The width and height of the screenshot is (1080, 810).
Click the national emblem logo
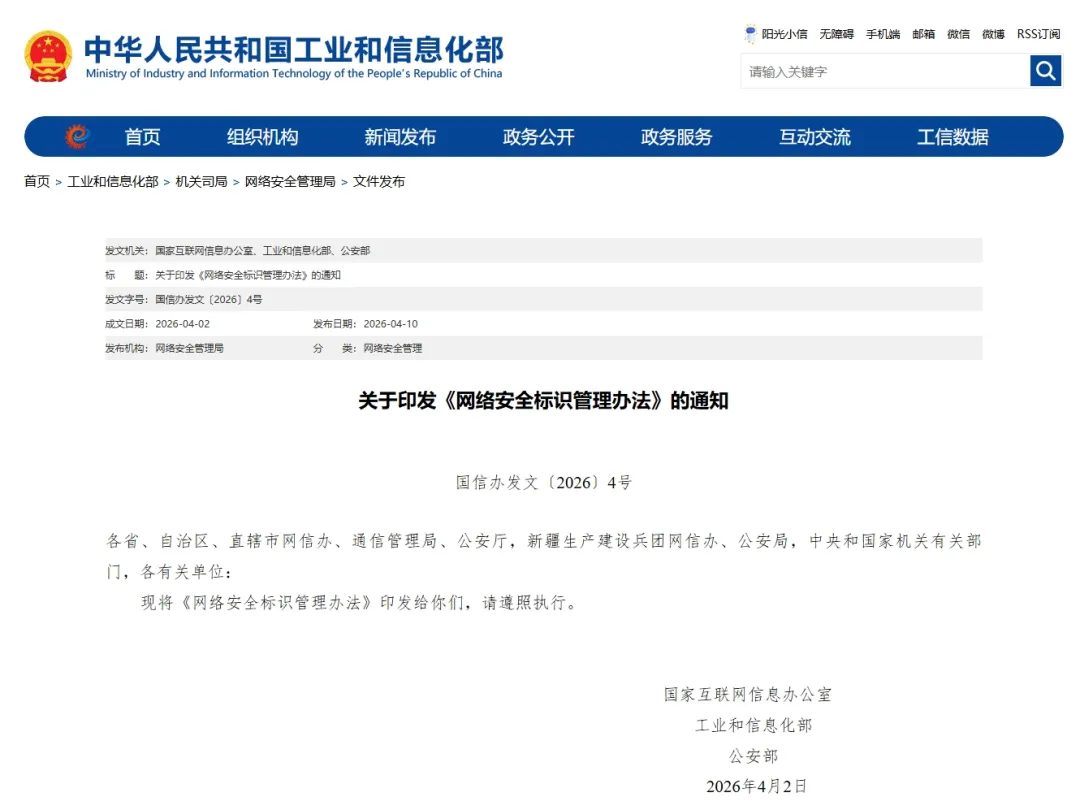click(x=48, y=56)
